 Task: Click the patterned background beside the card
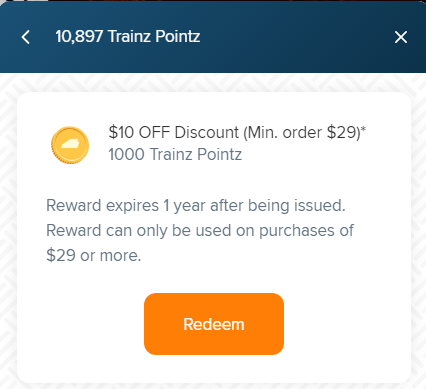(x=8, y=233)
